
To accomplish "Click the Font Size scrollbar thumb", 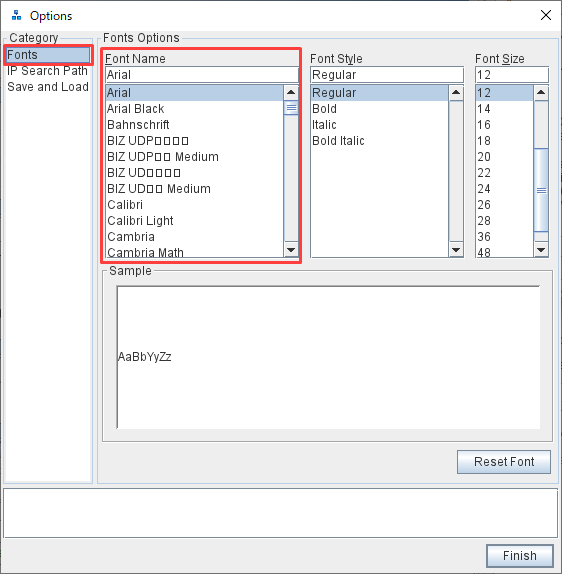I will (541, 190).
